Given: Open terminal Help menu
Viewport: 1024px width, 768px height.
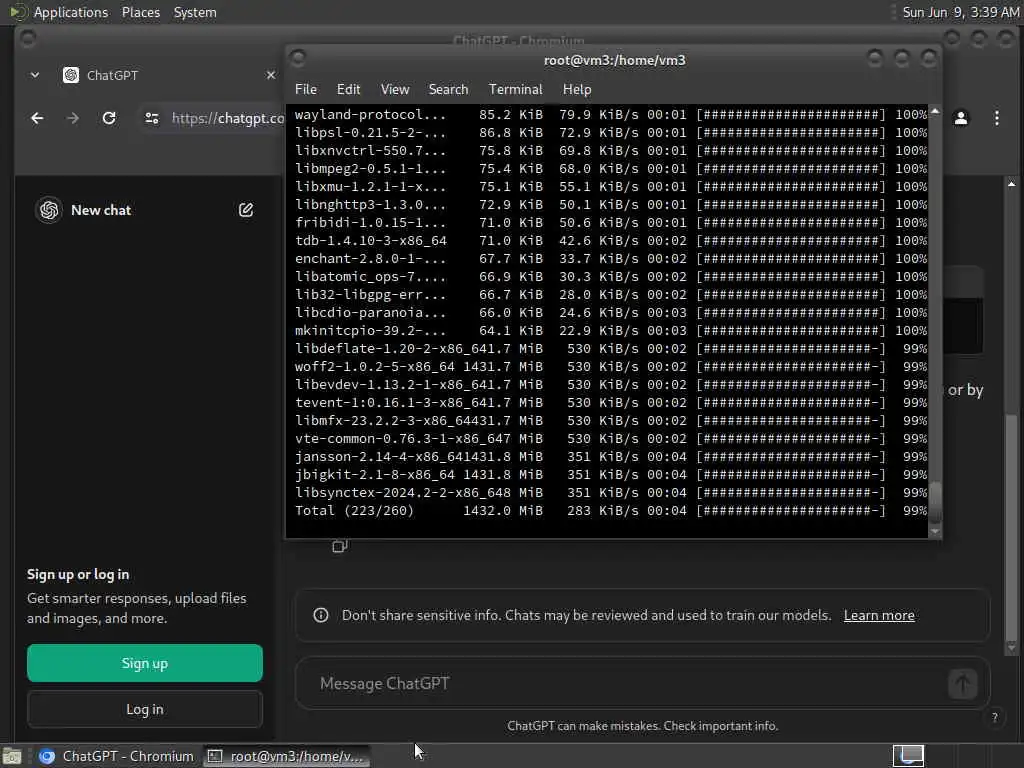Looking at the screenshot, I should point(577,89).
